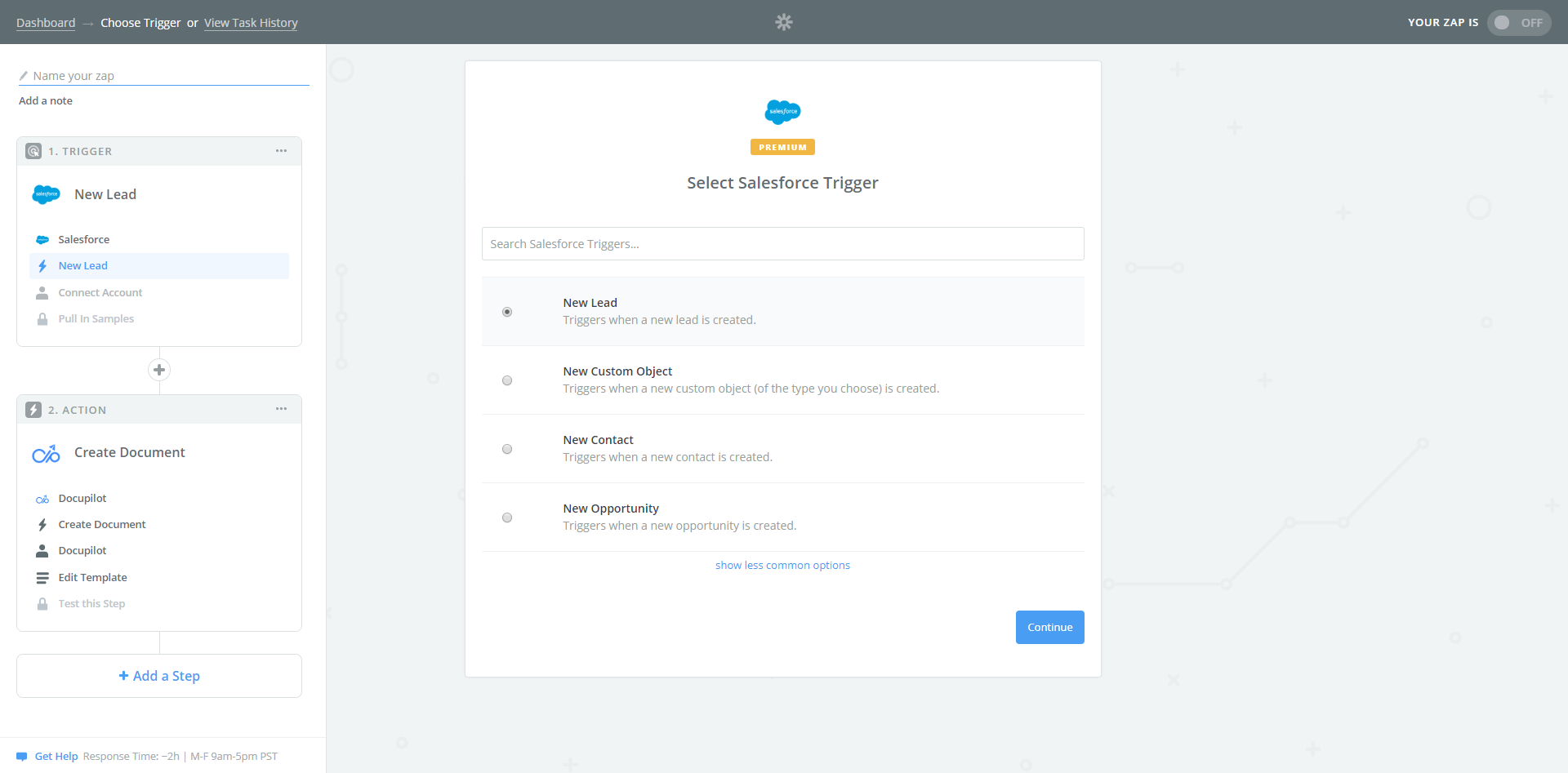Click lock icon beside Test this Step

click(42, 604)
